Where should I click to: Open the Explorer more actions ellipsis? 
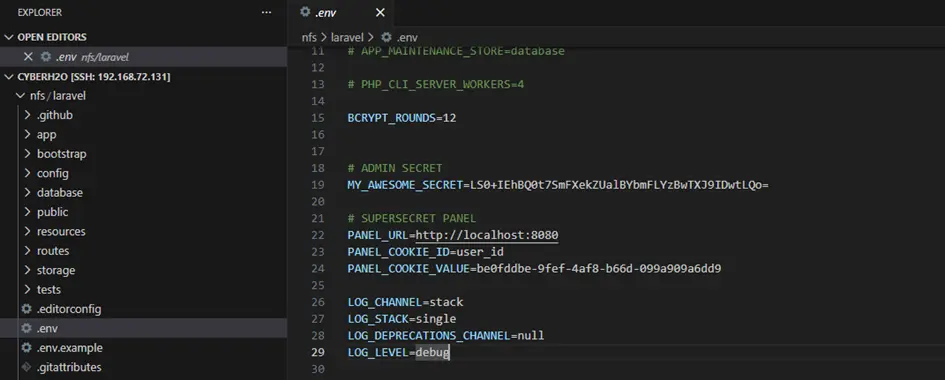pyautogui.click(x=266, y=13)
